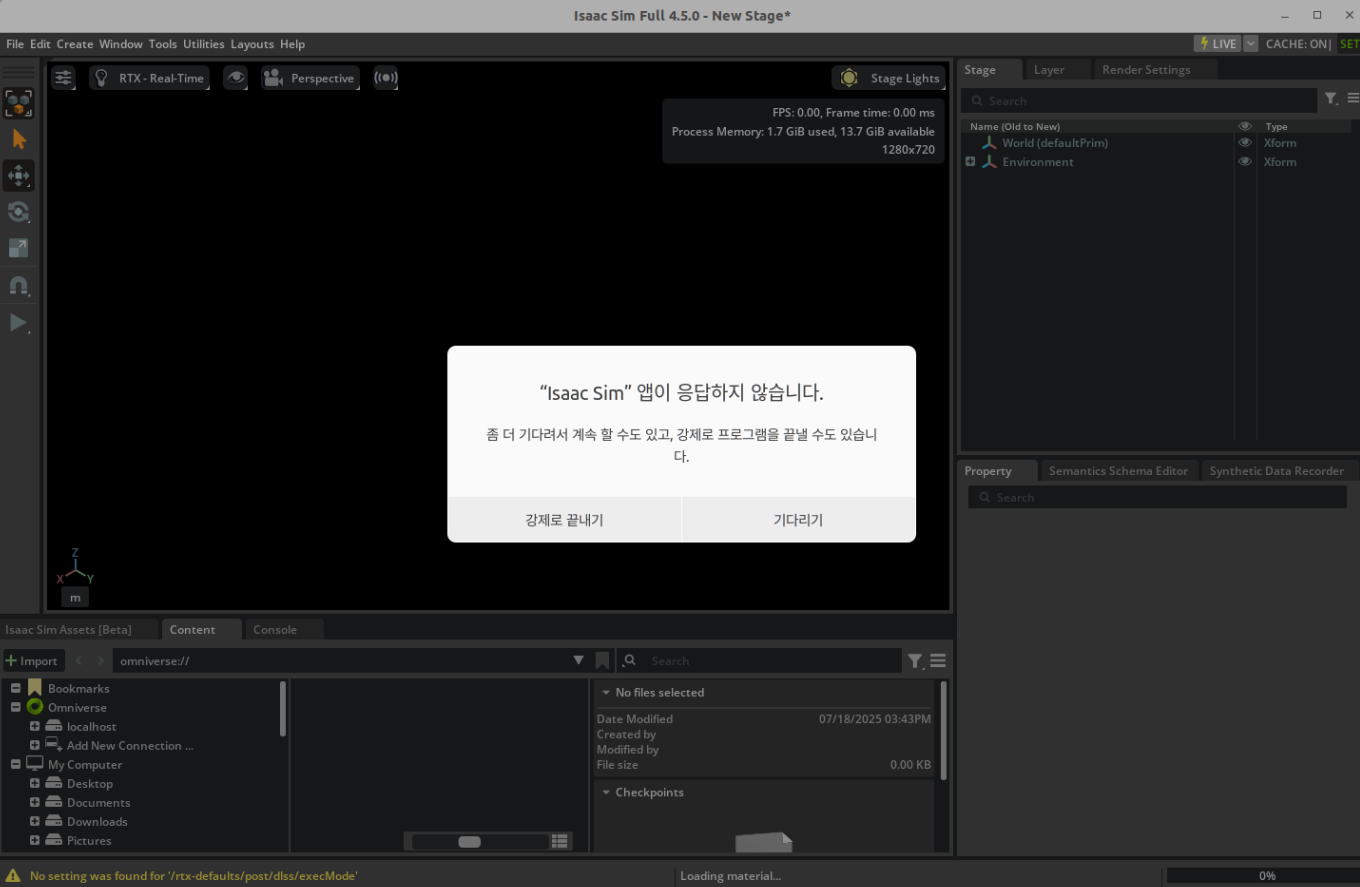The width and height of the screenshot is (1360, 887).
Task: Open the LIVE dropdown arrow
Action: coord(1250,44)
